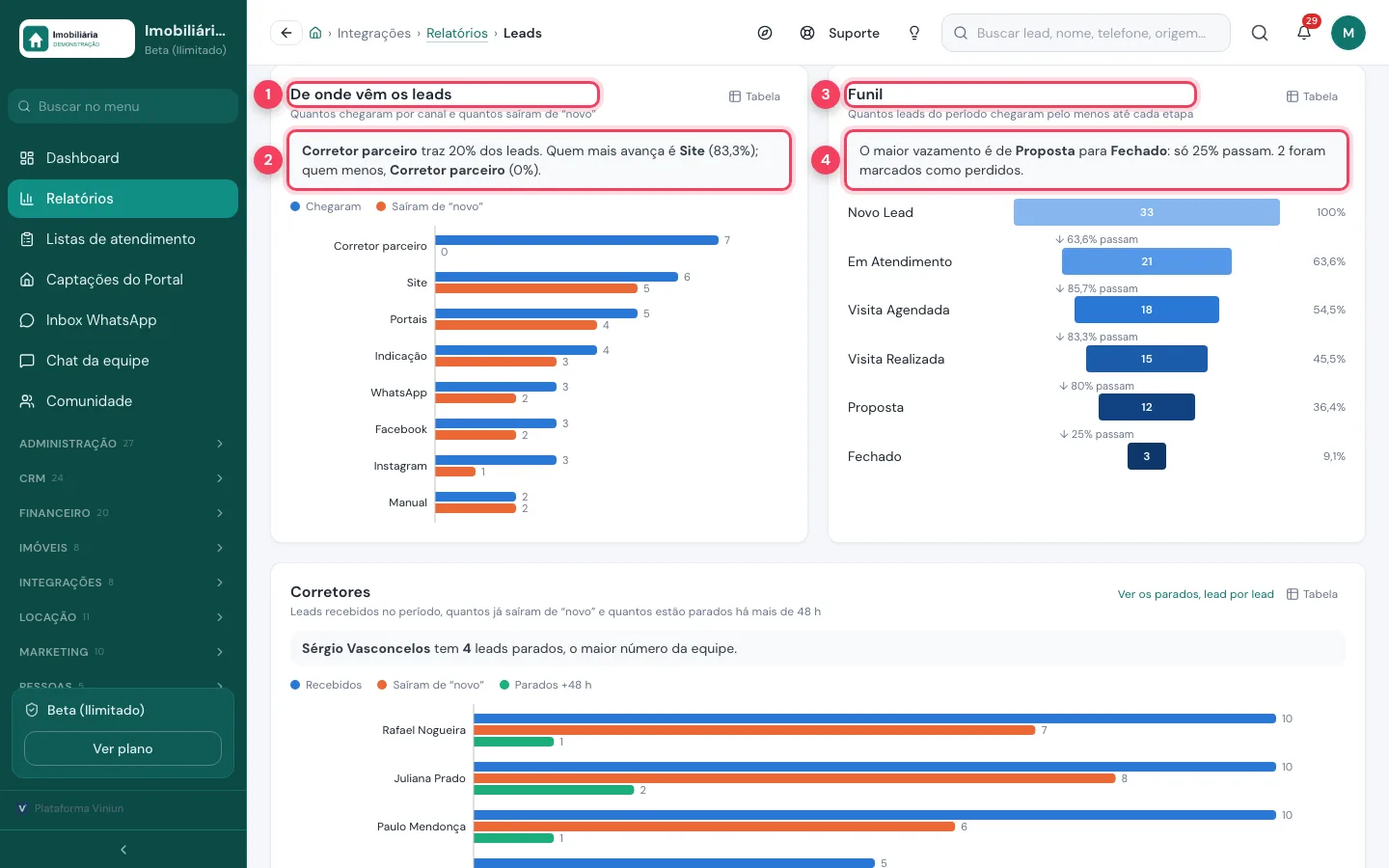This screenshot has width=1389, height=868.
Task: Open the user avatar M menu
Action: pos(1348,33)
